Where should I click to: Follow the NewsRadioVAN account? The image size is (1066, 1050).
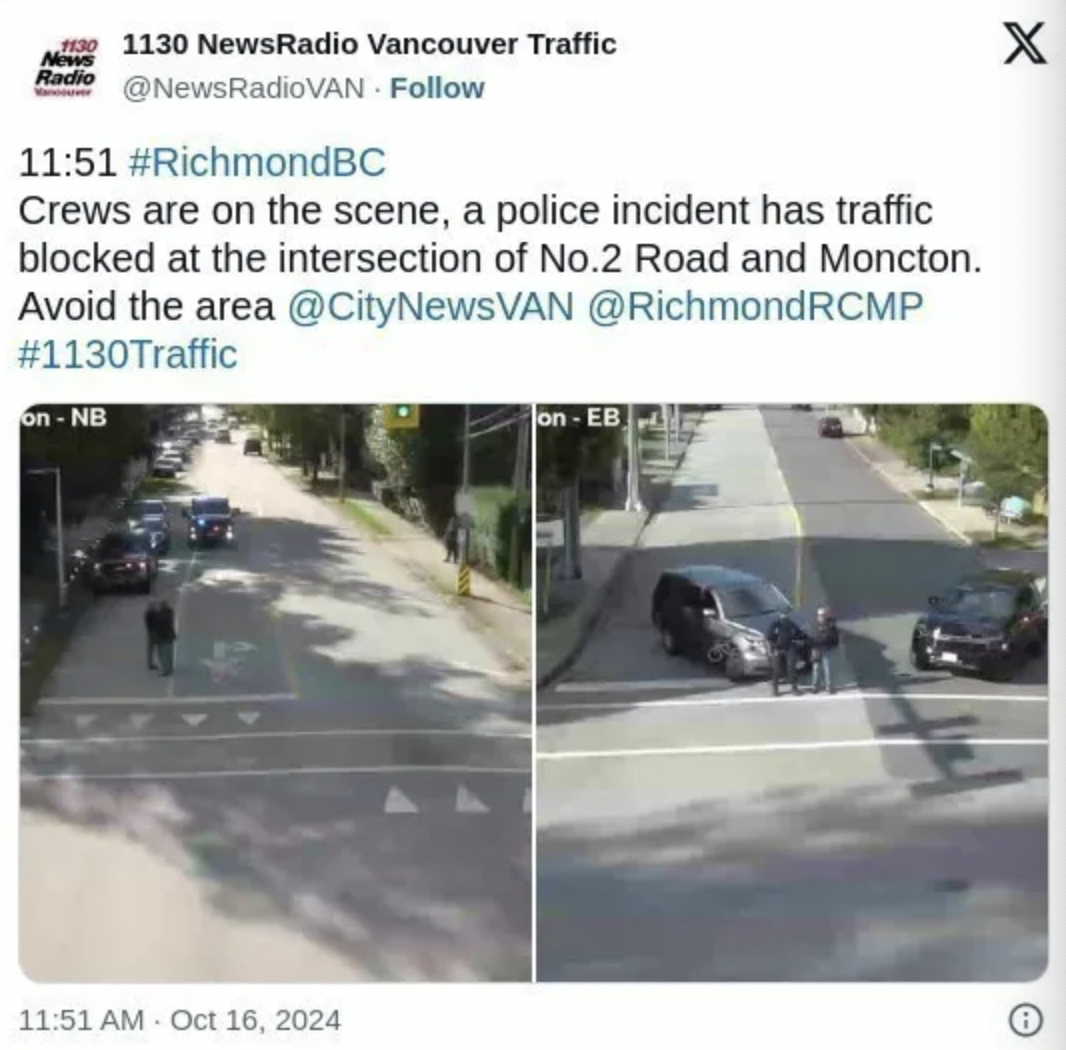point(436,88)
